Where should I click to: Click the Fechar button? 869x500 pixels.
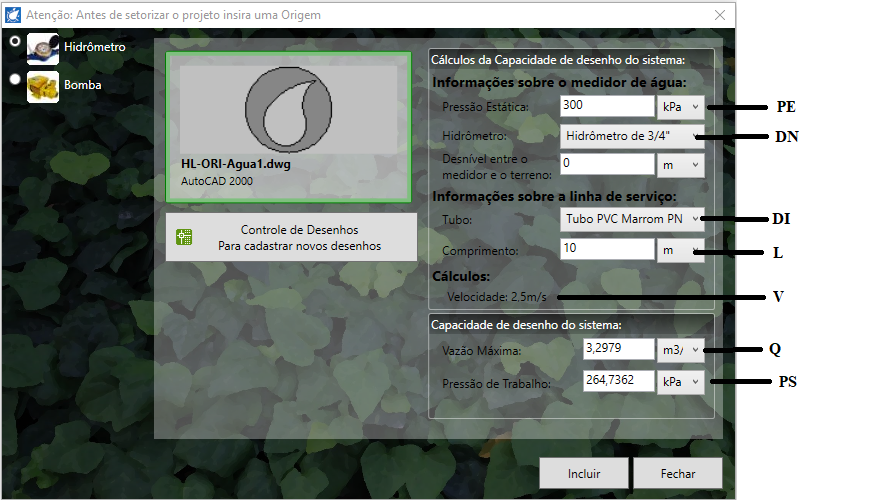[677, 474]
